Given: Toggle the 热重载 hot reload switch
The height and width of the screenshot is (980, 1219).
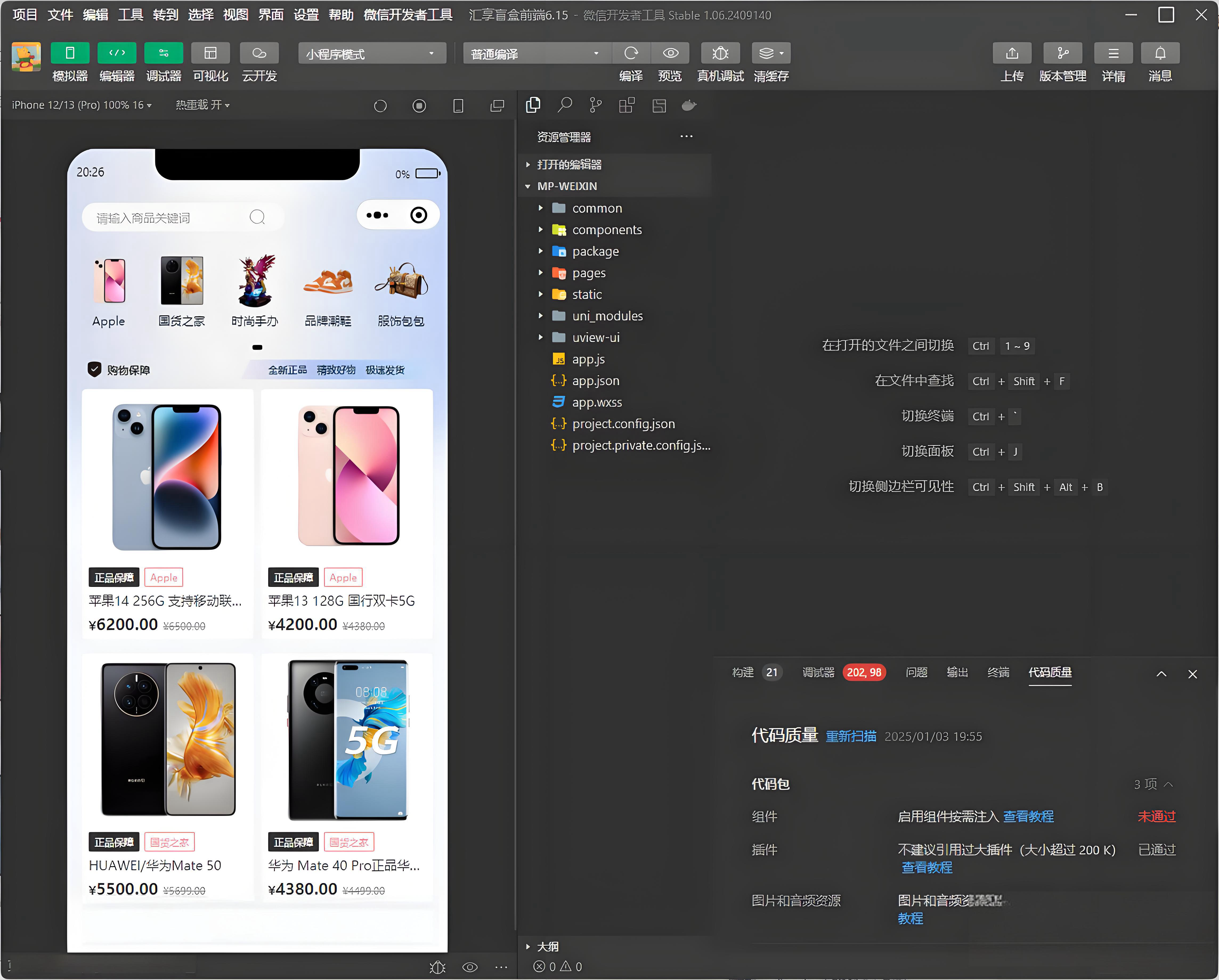Looking at the screenshot, I should tap(202, 105).
